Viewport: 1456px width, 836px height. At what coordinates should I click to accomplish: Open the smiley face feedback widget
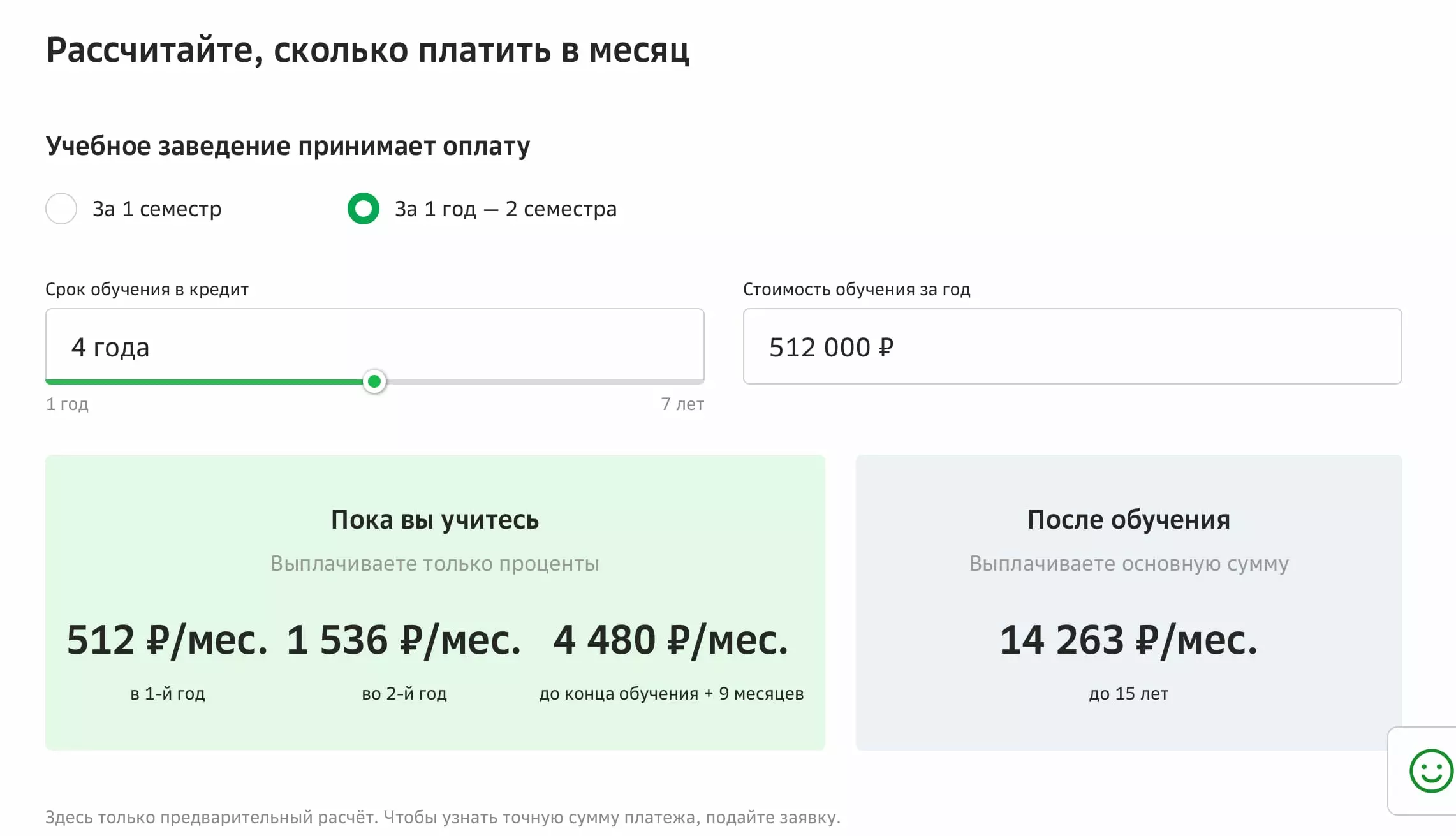coord(1430,771)
